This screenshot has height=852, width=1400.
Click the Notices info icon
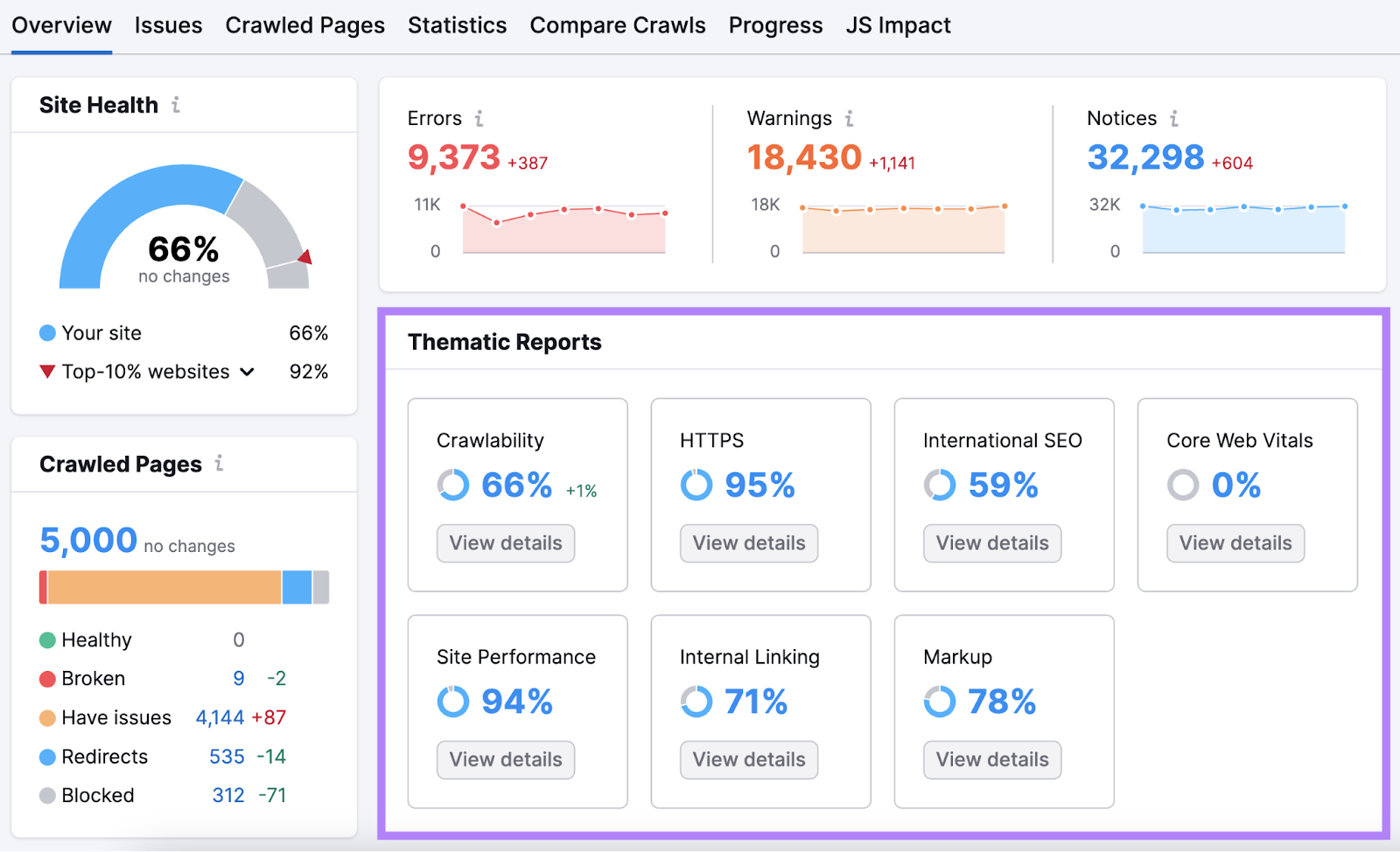1174,118
